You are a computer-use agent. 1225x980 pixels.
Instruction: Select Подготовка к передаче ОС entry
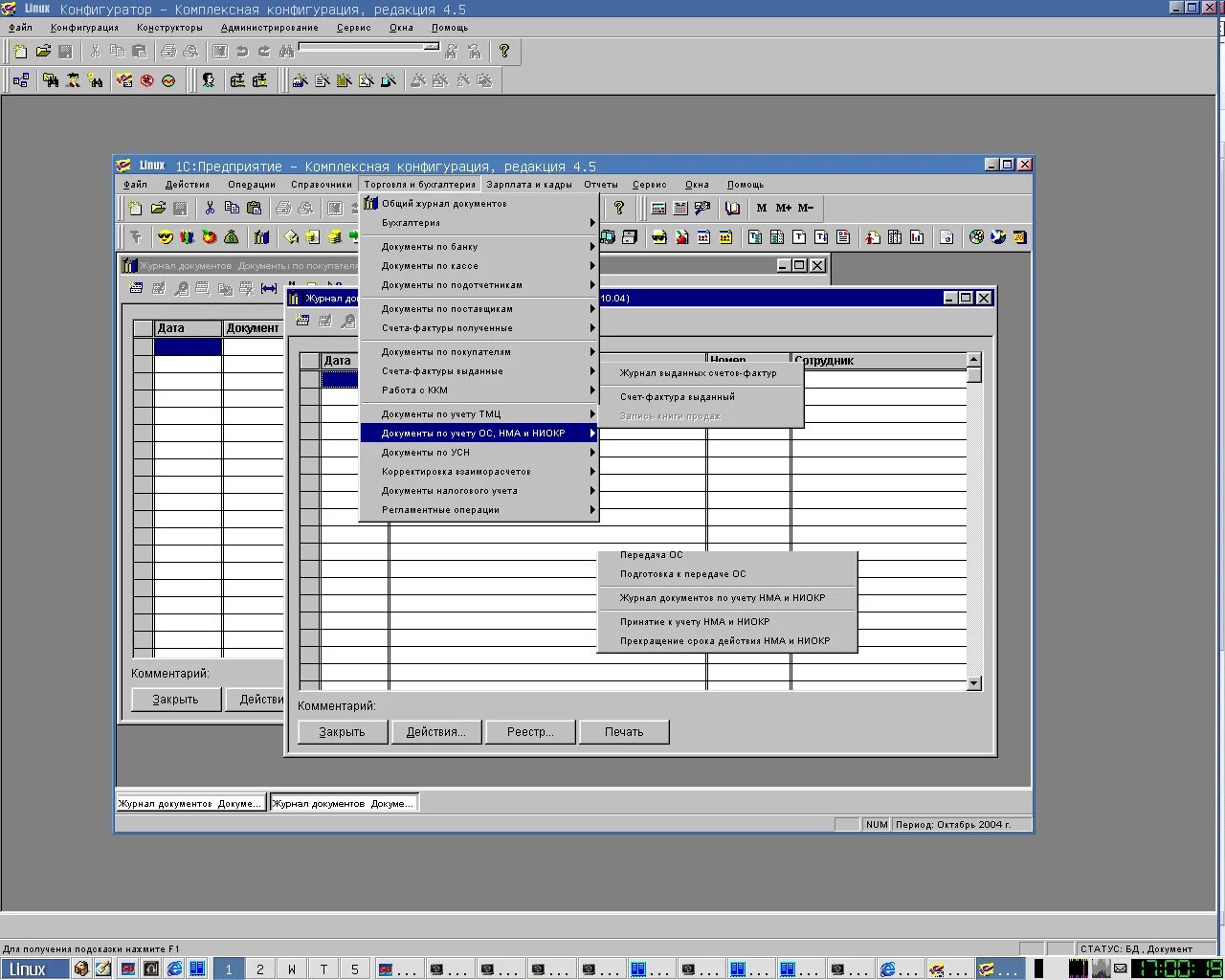[726, 574]
